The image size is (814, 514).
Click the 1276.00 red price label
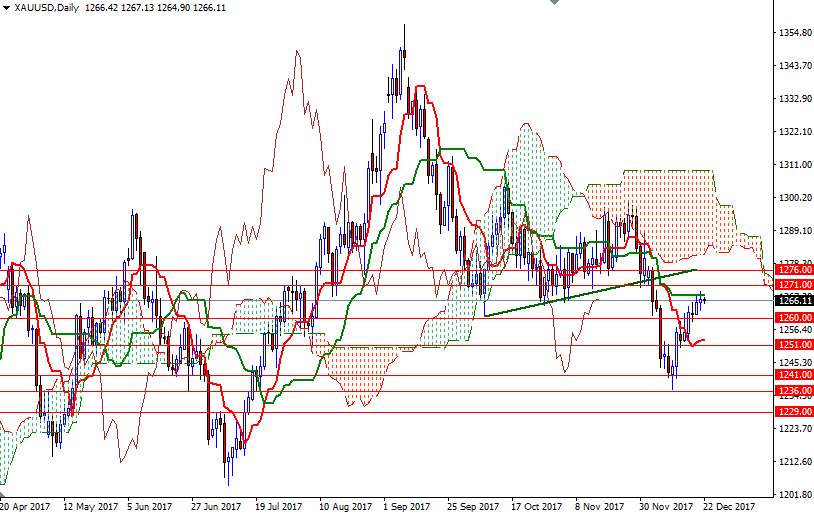point(793,270)
